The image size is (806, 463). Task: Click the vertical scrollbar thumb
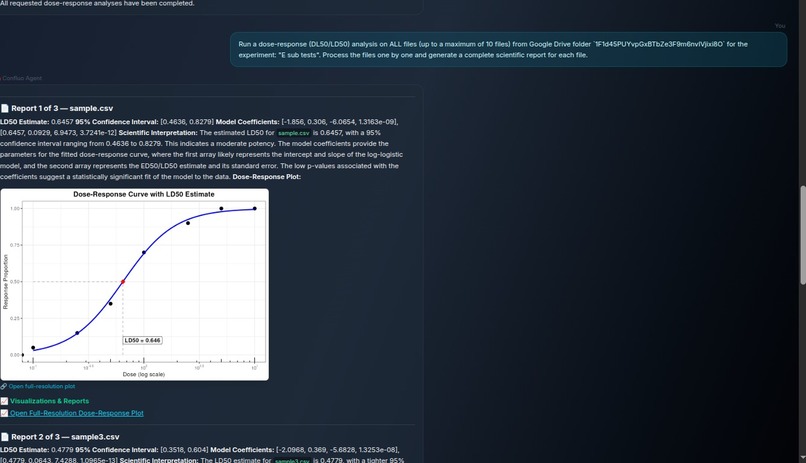(x=802, y=234)
